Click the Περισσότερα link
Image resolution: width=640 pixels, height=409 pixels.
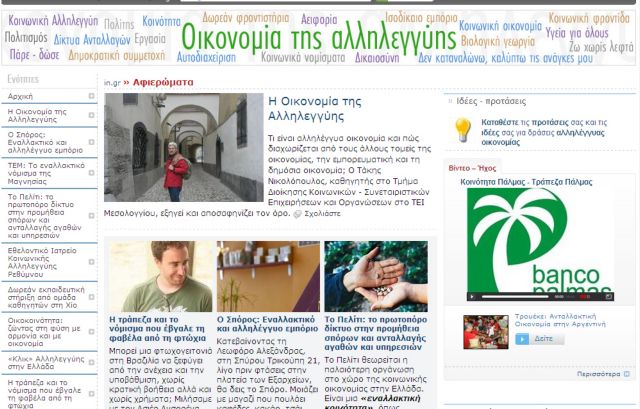point(598,374)
